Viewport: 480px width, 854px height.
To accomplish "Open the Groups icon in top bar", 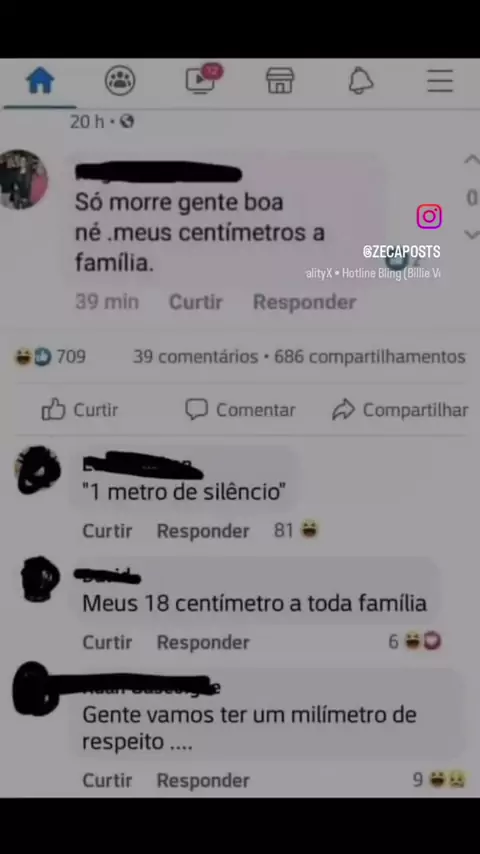I will tap(120, 81).
